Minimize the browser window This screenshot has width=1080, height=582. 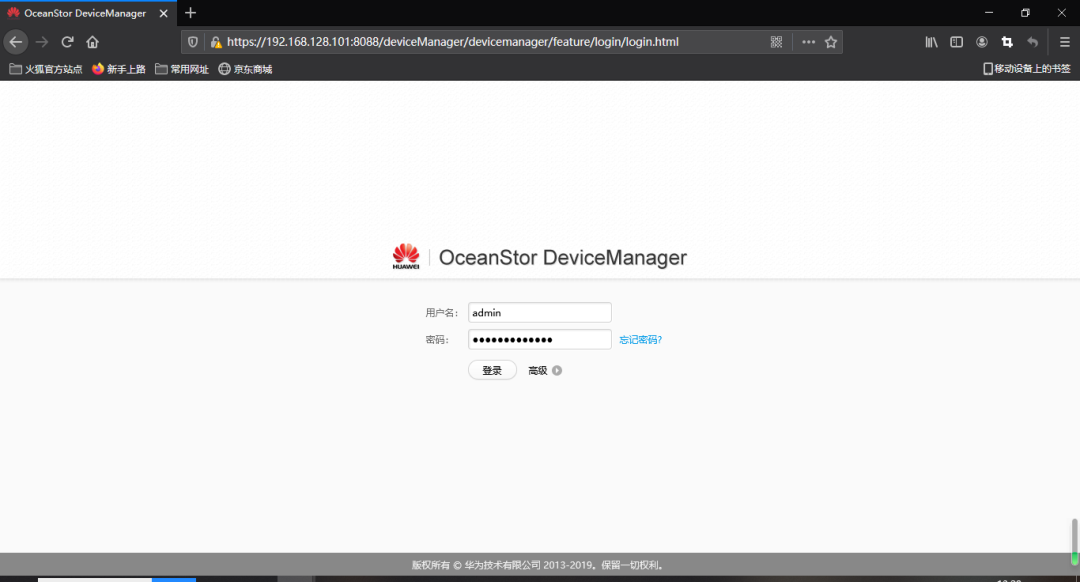[x=989, y=13]
